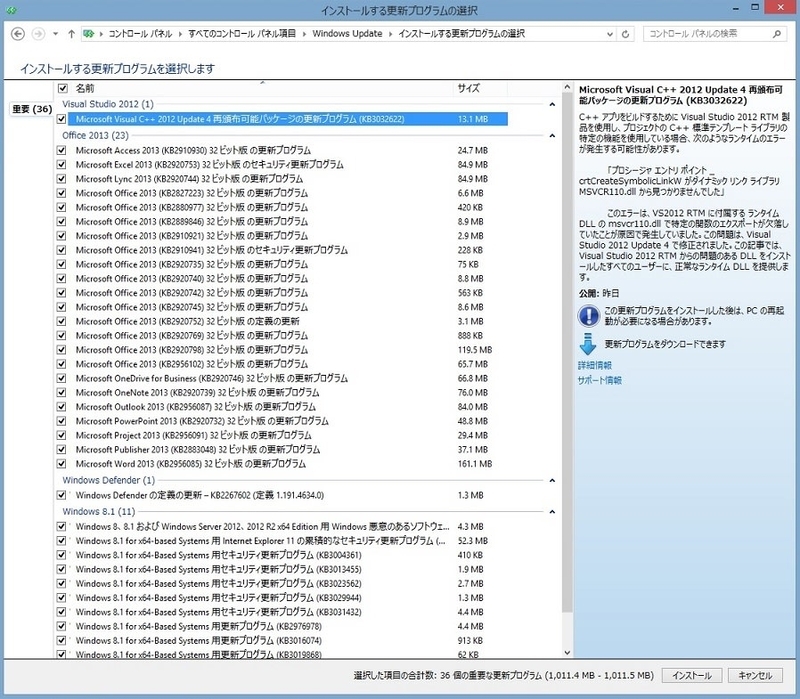Uncheck Visual C++ 2012 Update 4 KB3032622
Screen dimensions: 800x699
pyautogui.click(x=62, y=119)
